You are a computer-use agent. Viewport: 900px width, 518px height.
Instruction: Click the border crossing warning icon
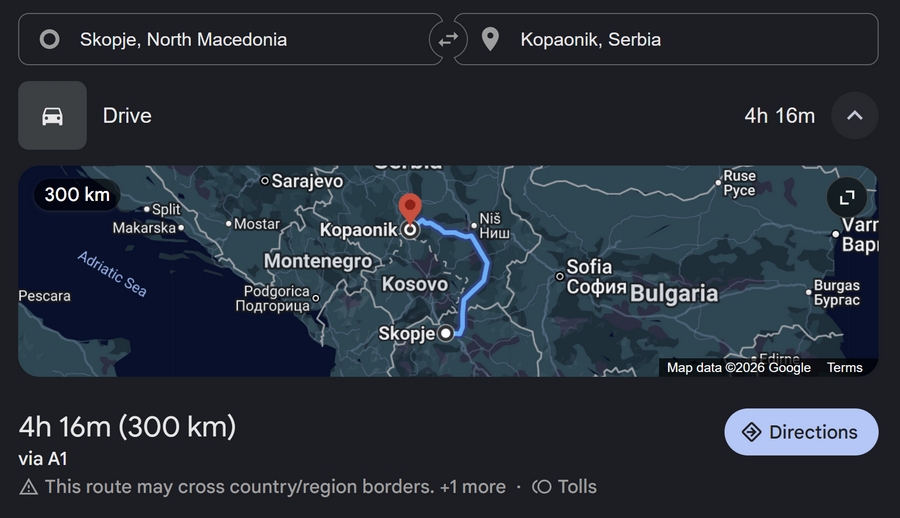click(28, 487)
